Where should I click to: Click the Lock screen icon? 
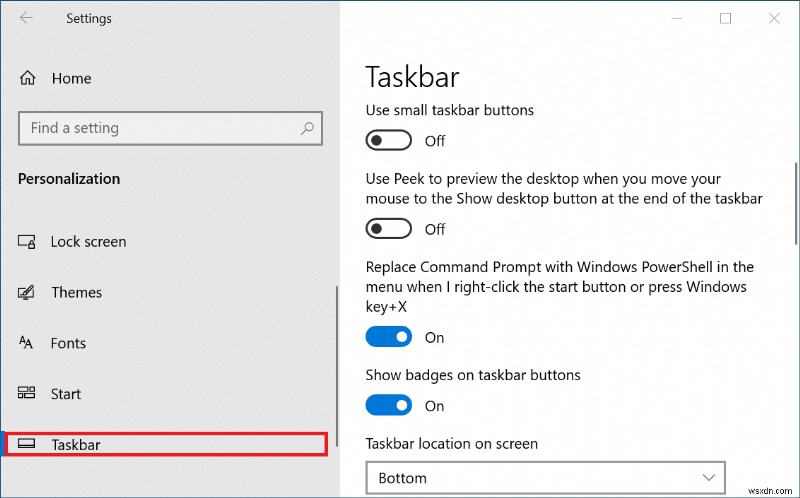click(27, 242)
